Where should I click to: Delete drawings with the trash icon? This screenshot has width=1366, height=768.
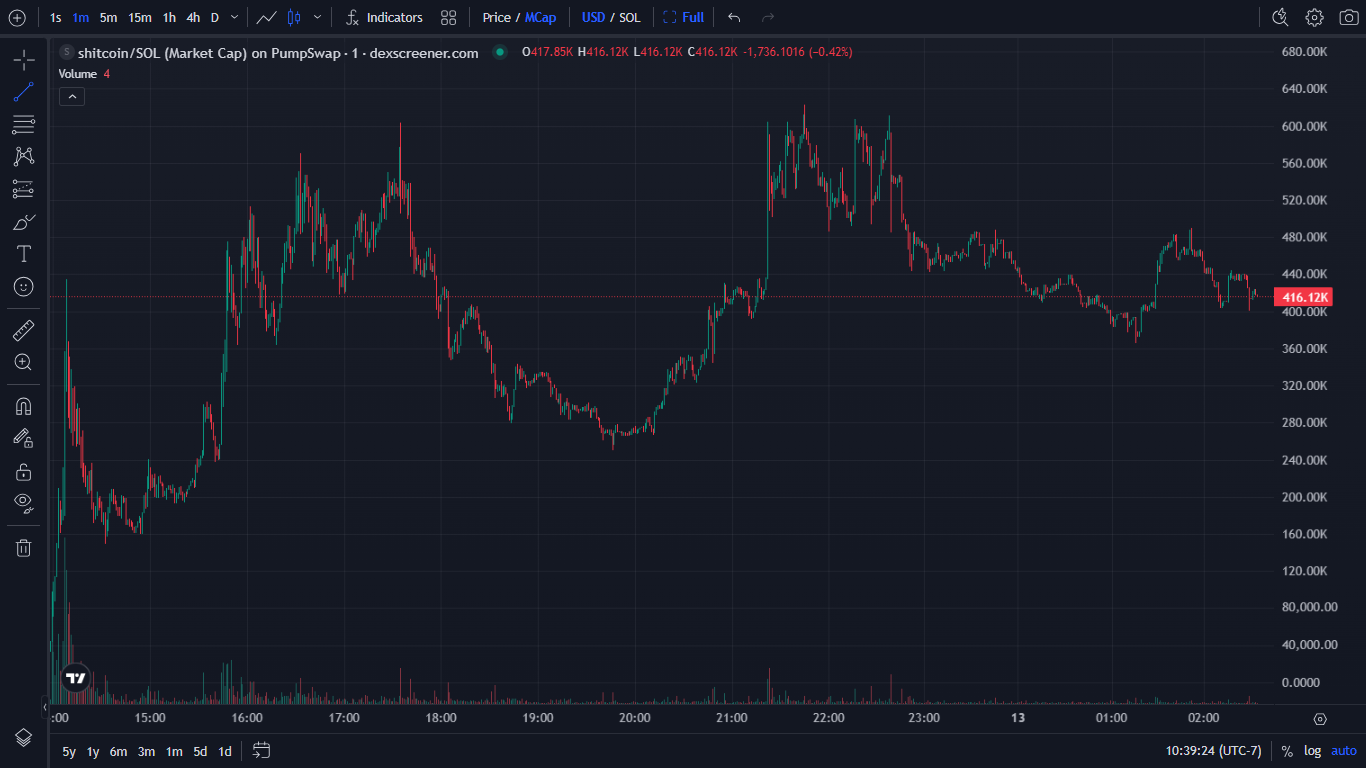pos(23,547)
